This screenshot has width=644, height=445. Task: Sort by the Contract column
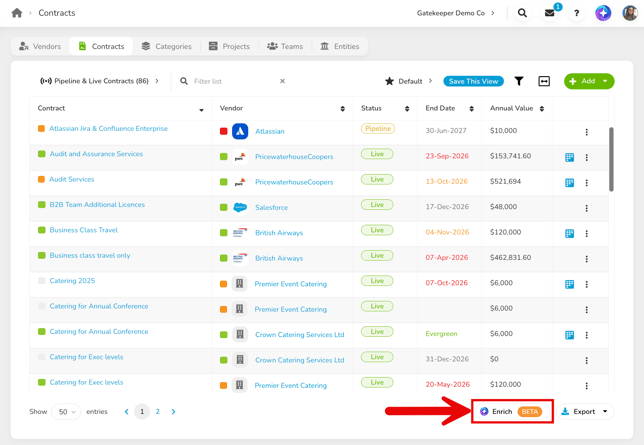tap(201, 109)
